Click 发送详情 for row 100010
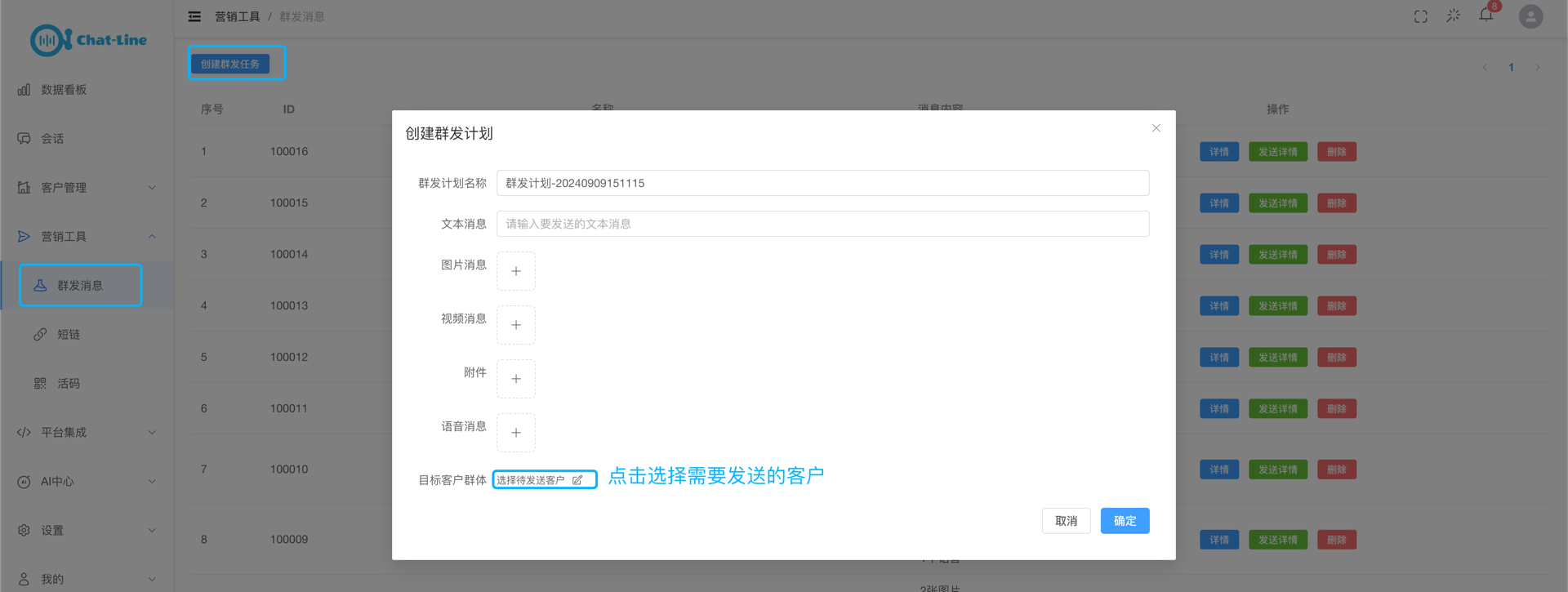 tap(1278, 470)
